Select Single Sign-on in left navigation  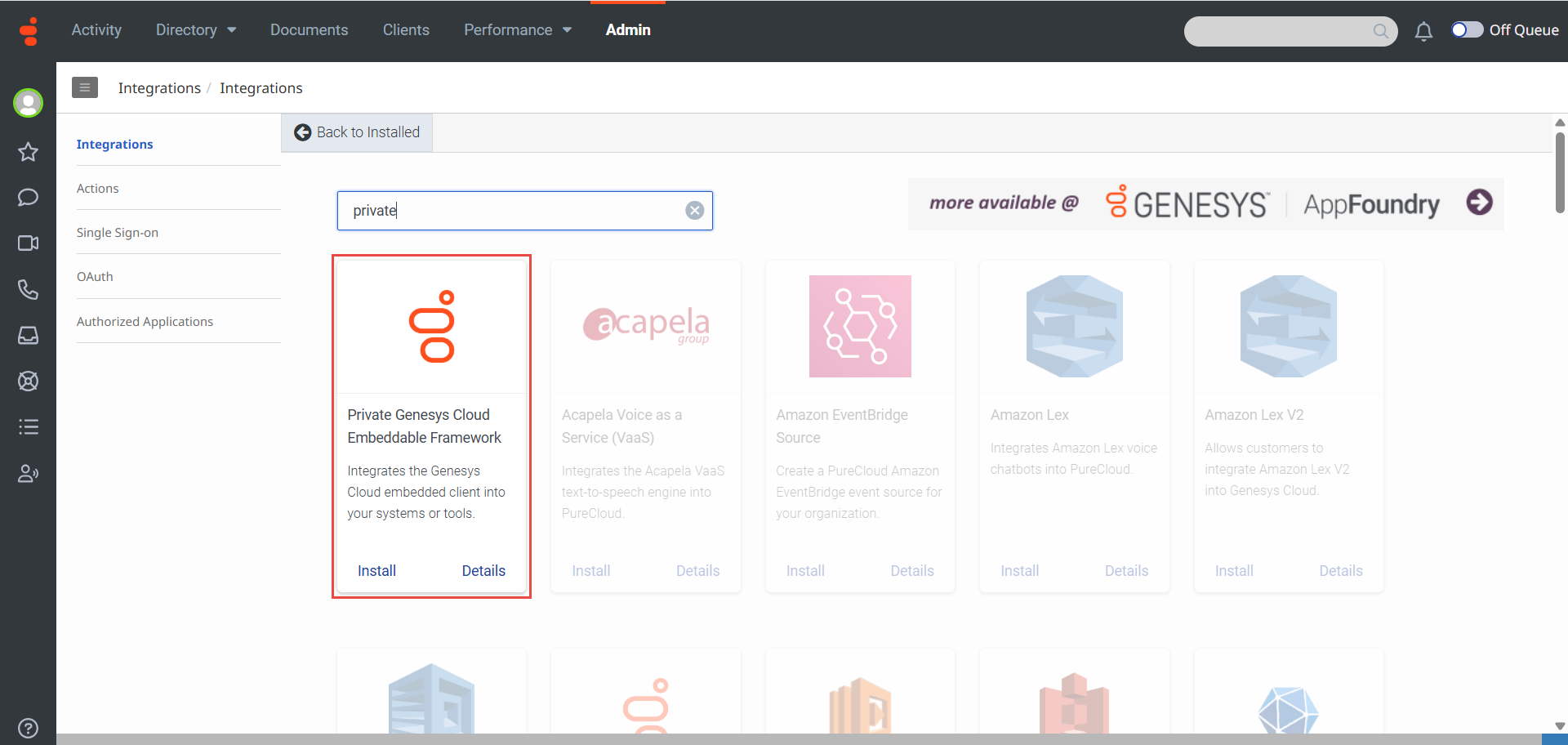pyautogui.click(x=118, y=233)
